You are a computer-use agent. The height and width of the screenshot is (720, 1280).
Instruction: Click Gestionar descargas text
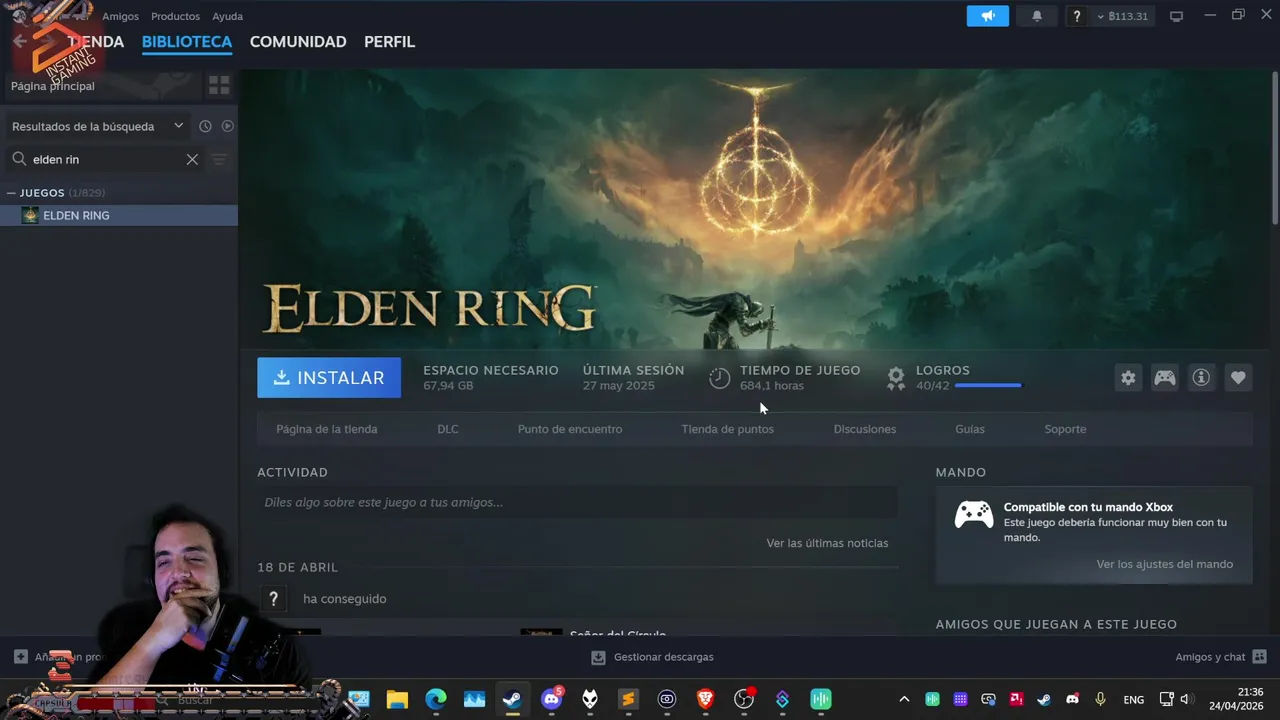pyautogui.click(x=664, y=657)
